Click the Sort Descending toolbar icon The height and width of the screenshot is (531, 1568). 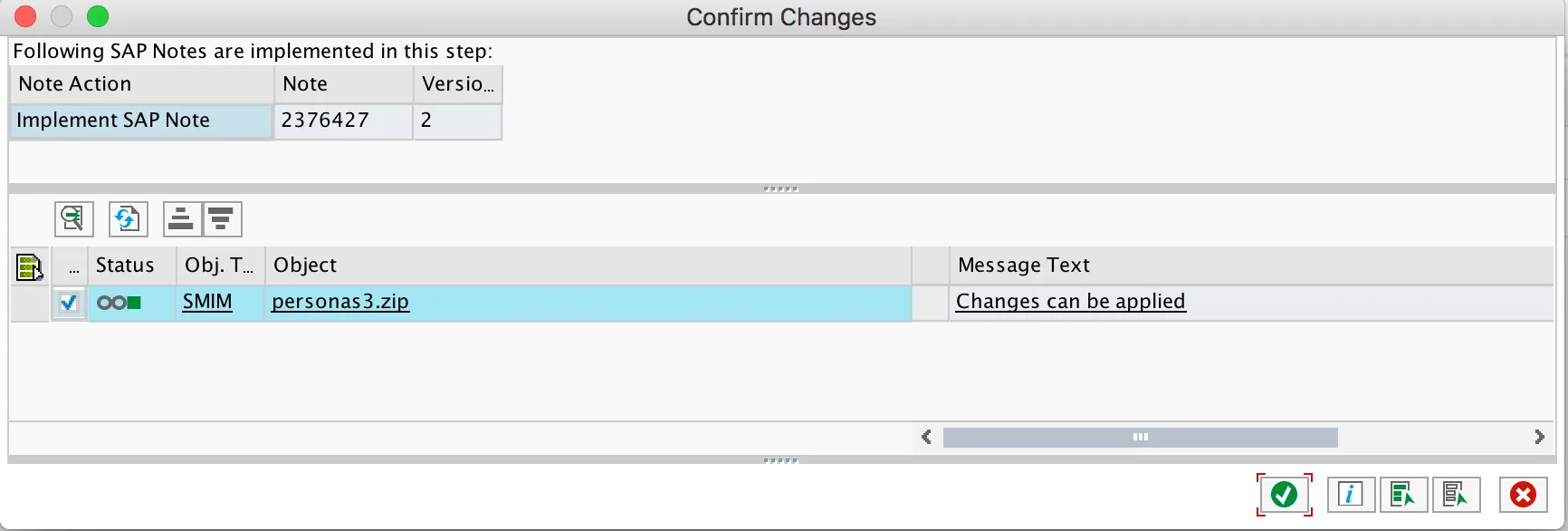click(222, 219)
